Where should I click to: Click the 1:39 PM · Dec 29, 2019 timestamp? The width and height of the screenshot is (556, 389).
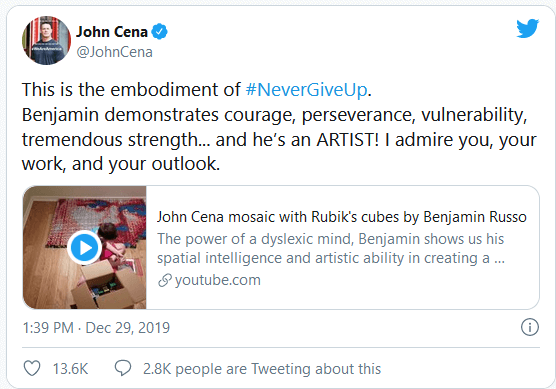tap(96, 328)
